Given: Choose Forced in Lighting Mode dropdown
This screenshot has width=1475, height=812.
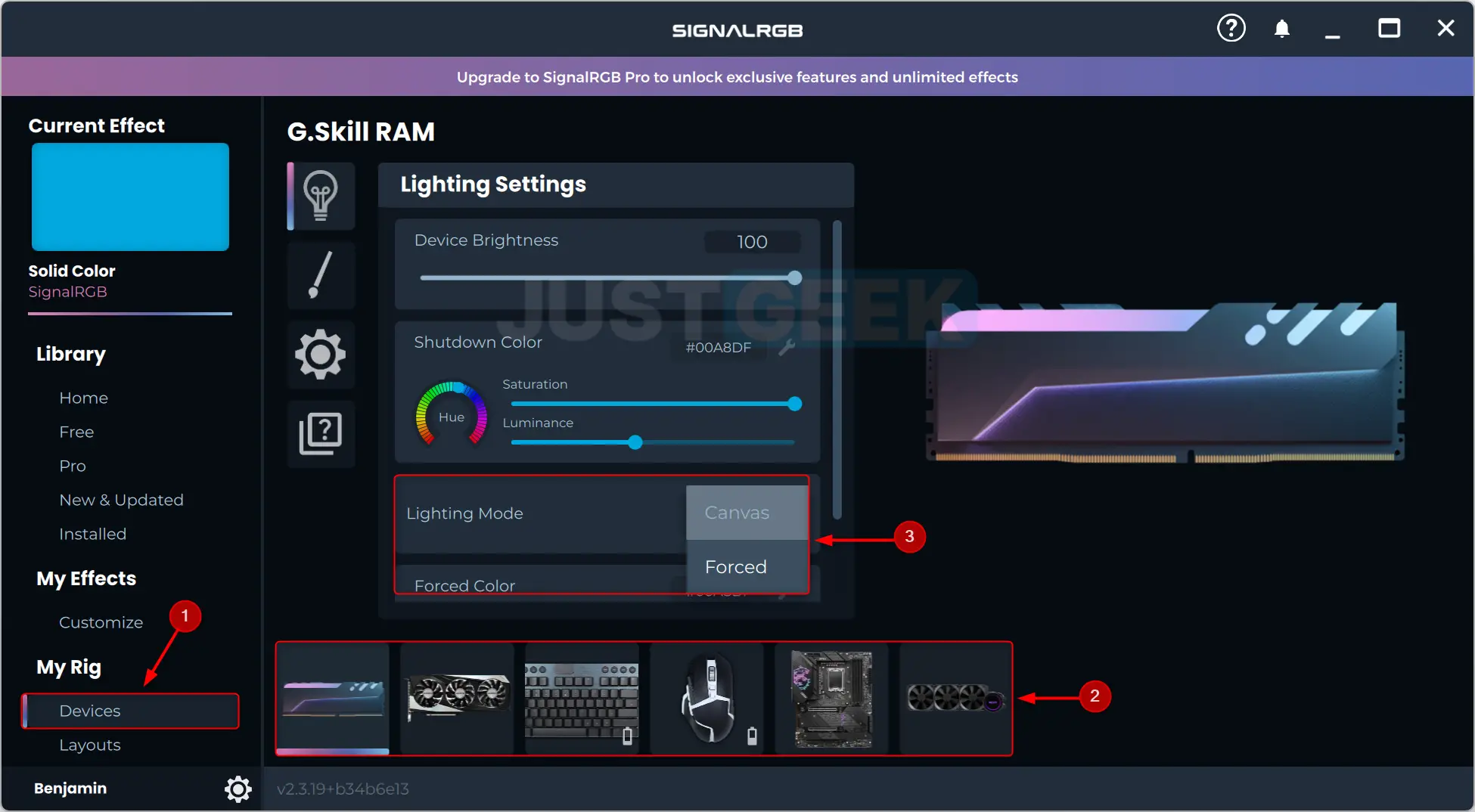Looking at the screenshot, I should coord(747,567).
